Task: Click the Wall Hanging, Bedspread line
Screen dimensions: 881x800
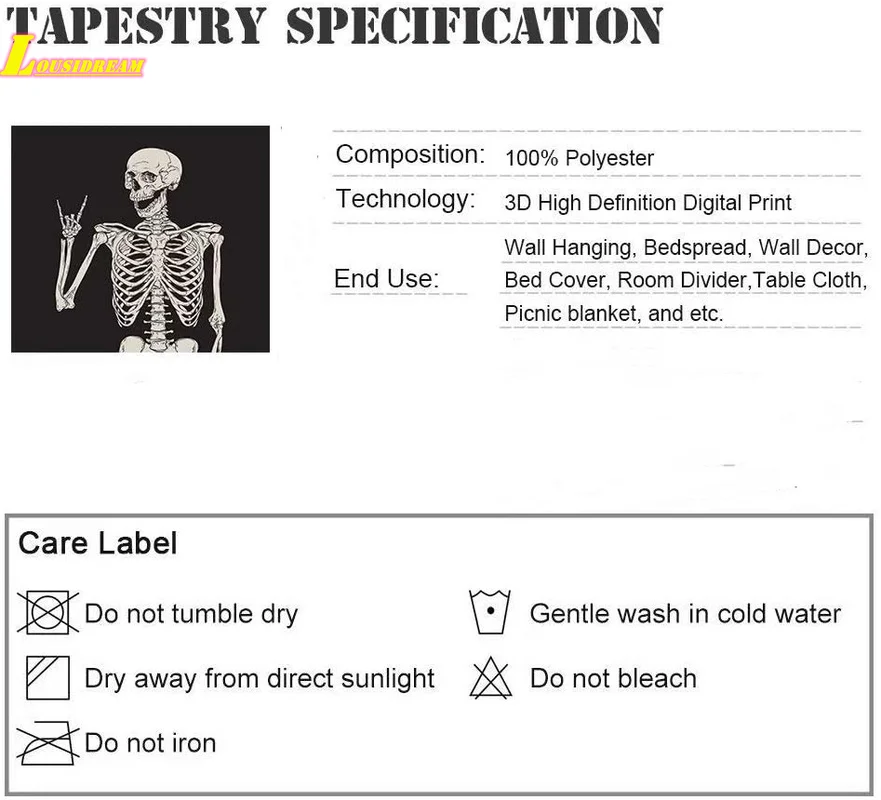Action: click(x=685, y=247)
